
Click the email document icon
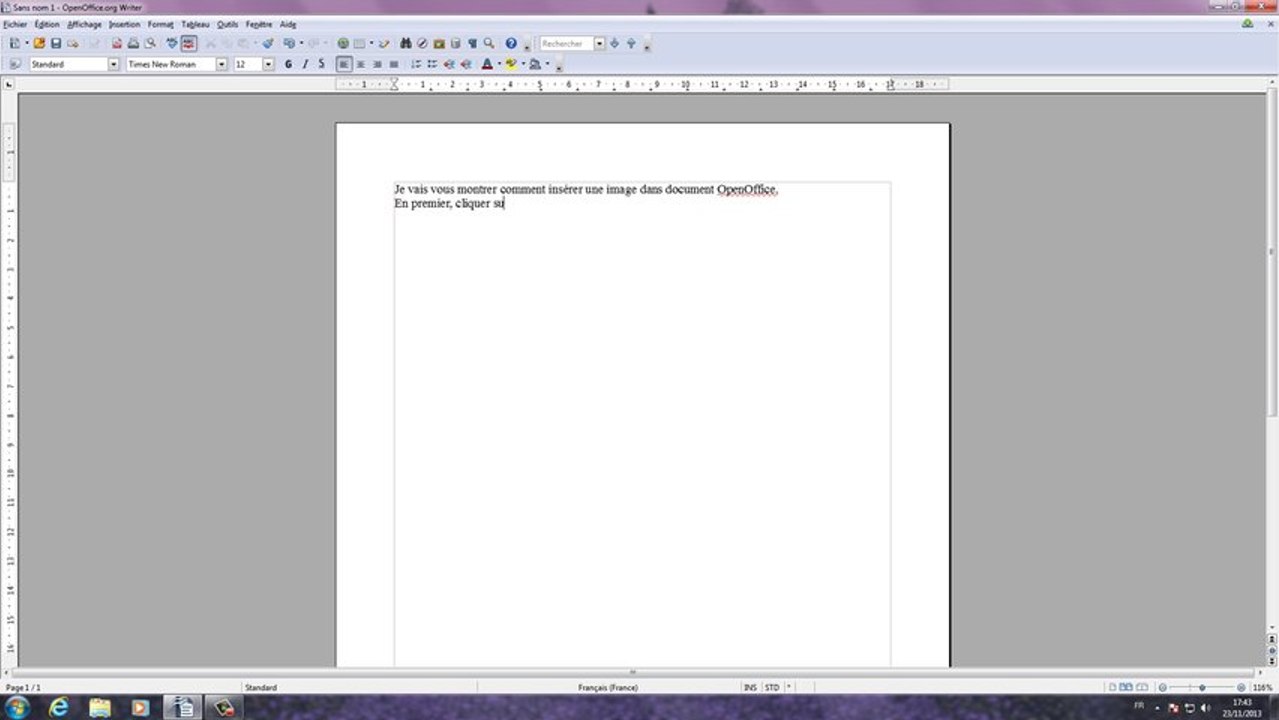pos(73,44)
